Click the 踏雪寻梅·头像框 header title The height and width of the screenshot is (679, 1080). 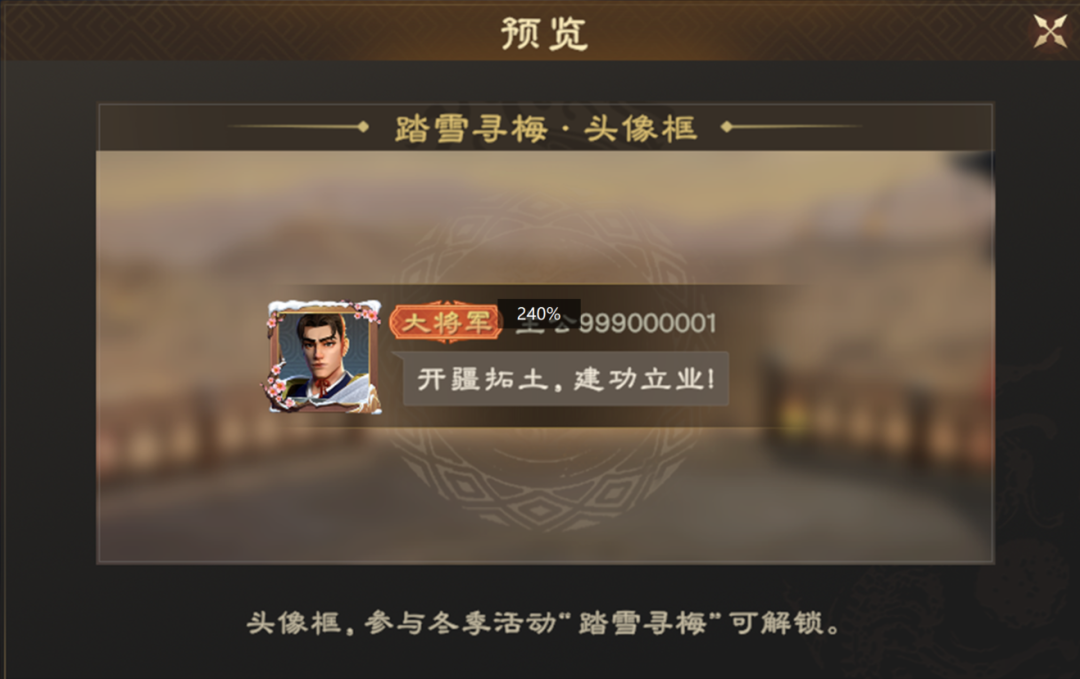tap(546, 128)
